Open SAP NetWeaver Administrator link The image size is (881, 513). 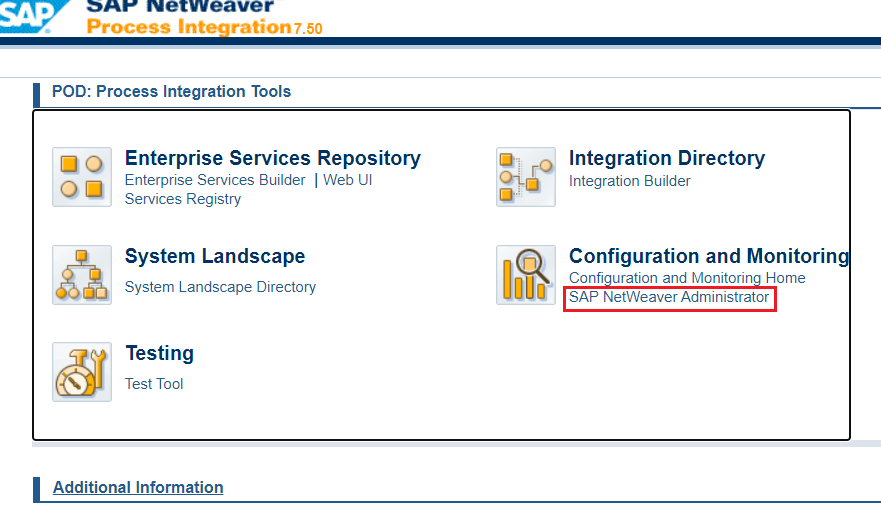tap(669, 297)
